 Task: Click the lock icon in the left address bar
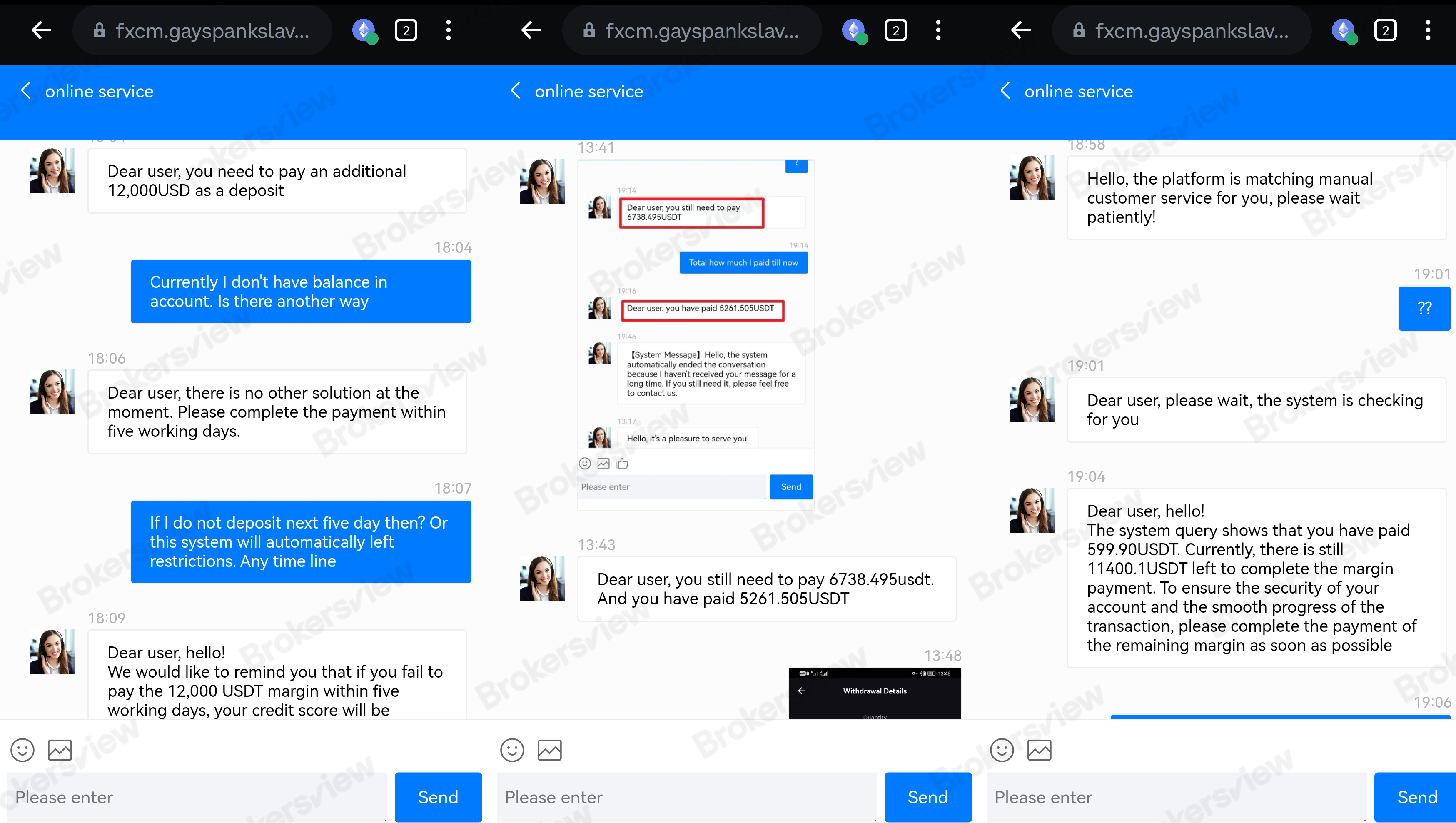tap(100, 30)
